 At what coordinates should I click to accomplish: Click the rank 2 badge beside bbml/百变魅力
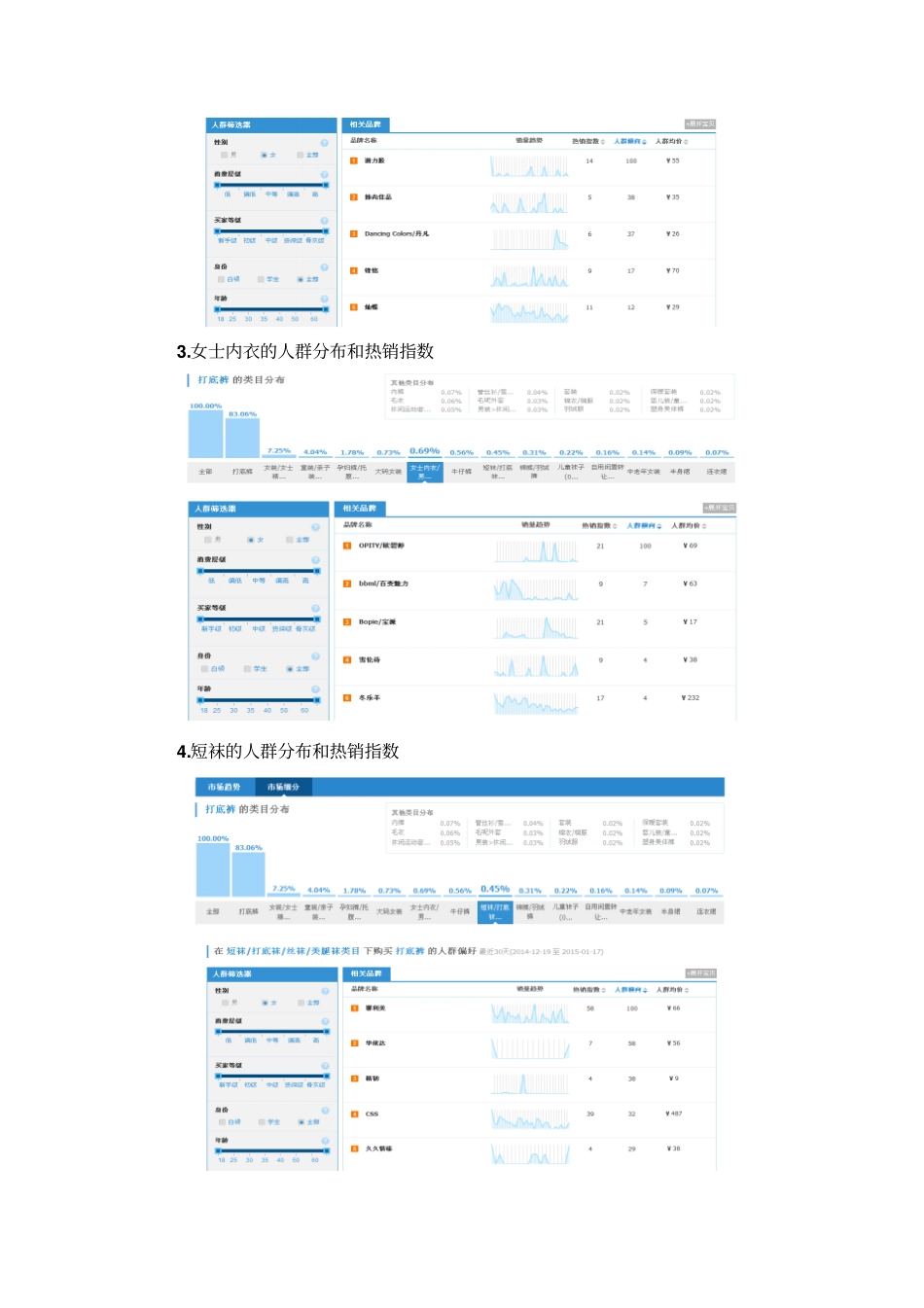click(x=347, y=583)
